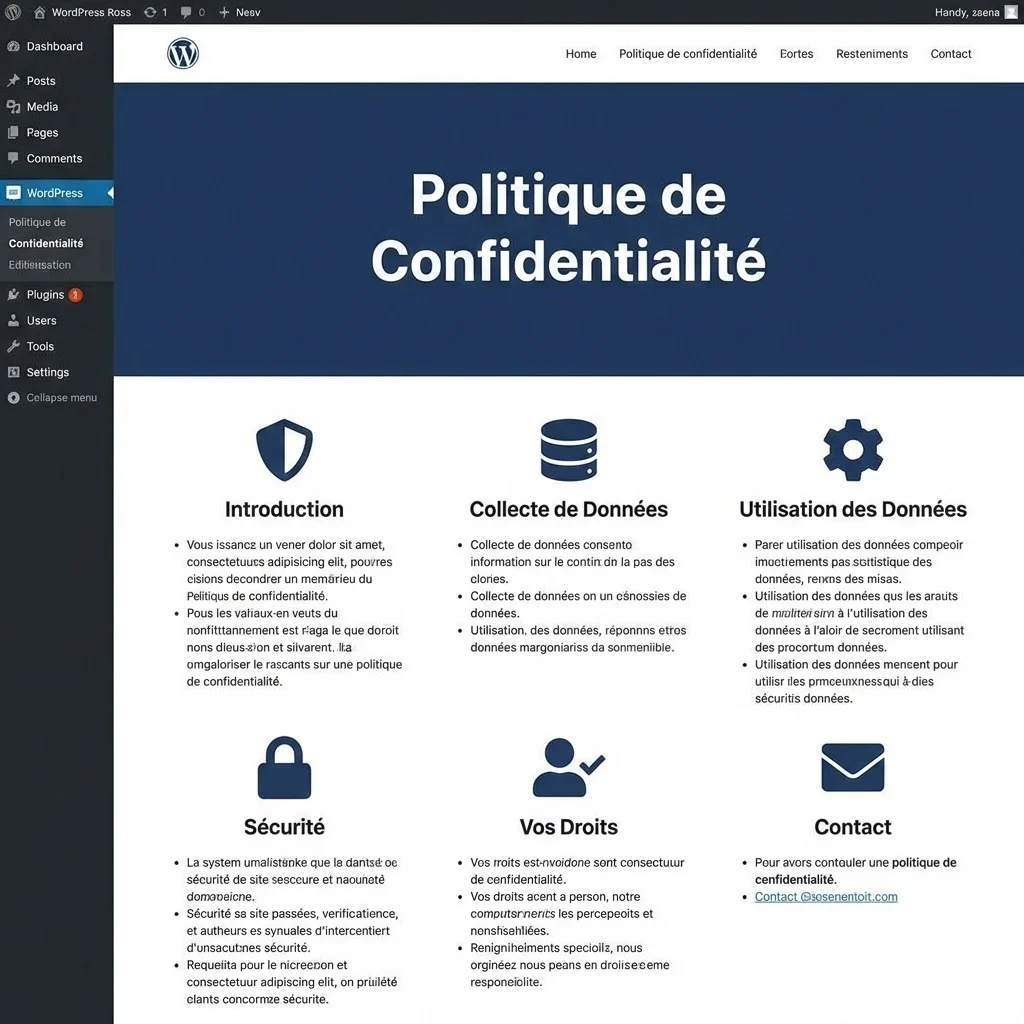Screen dimensions: 1024x1024
Task: Collapse the admin menu using Collapse menu
Action: tap(55, 397)
